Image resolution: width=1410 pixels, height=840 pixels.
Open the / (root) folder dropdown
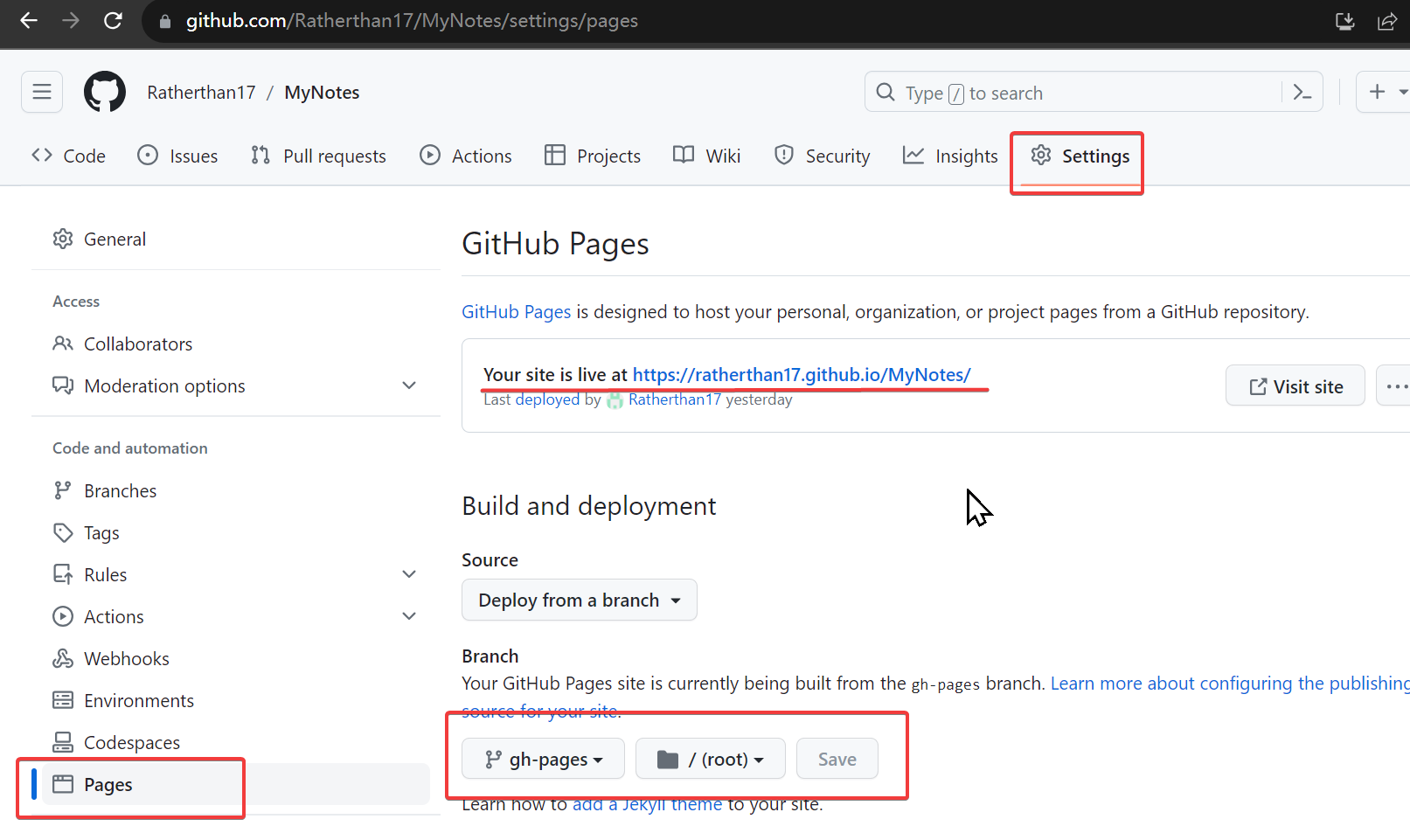[711, 759]
